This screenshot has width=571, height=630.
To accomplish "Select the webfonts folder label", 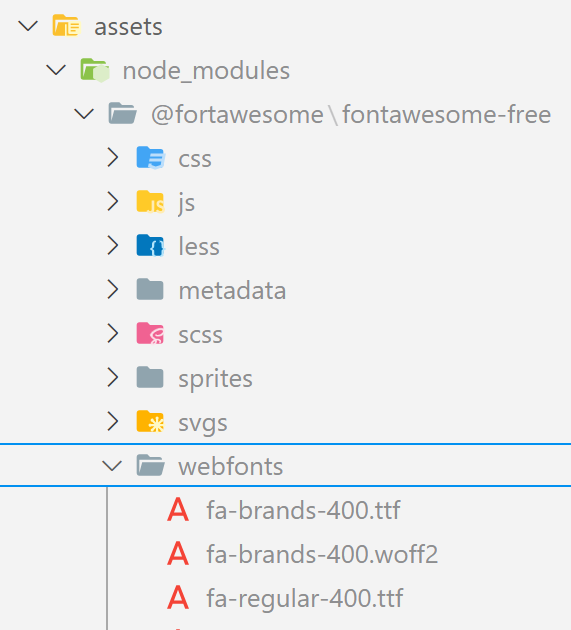I will tap(231, 466).
